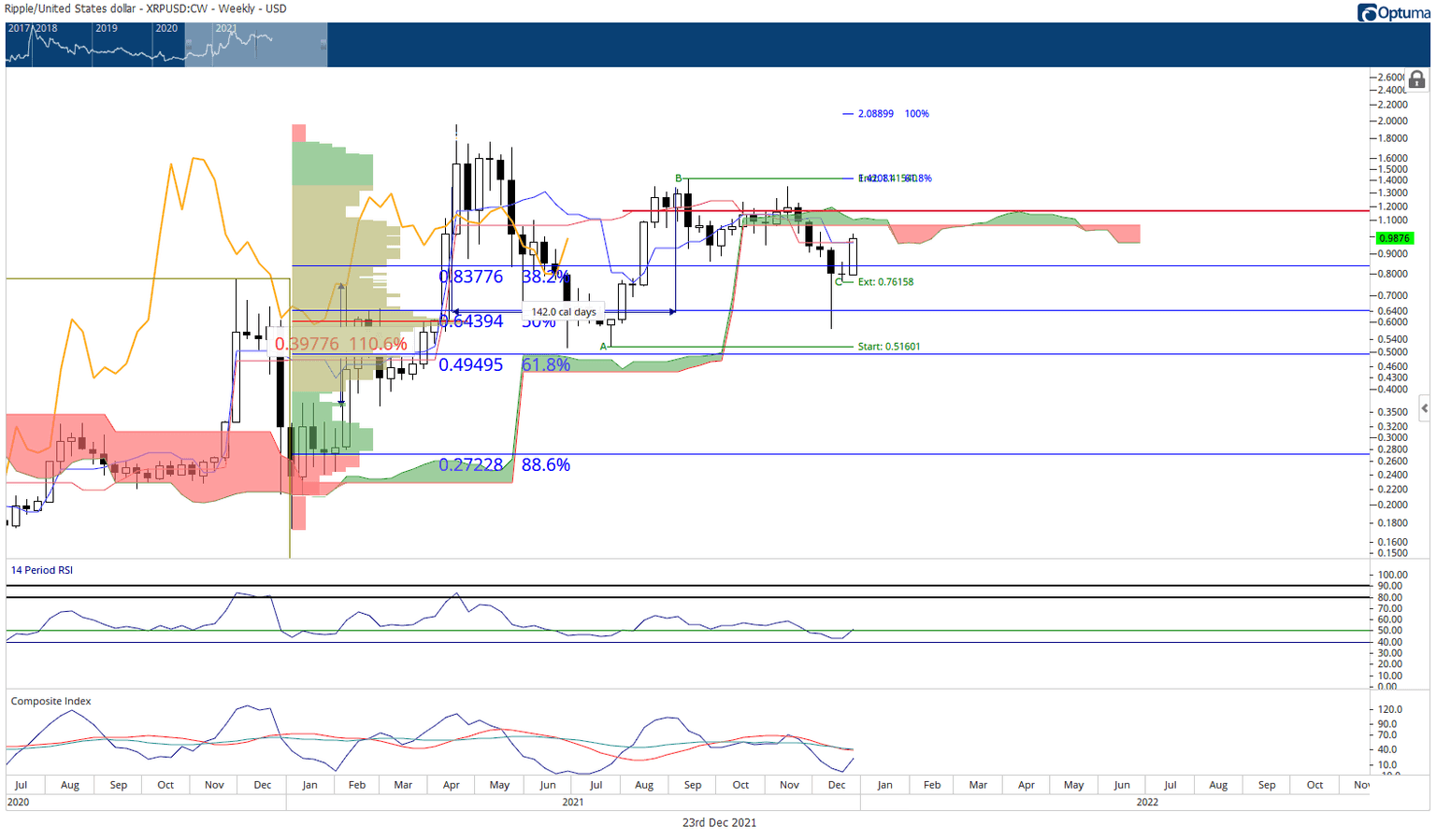The height and width of the screenshot is (840, 1436).
Task: Click the red 0.39776 110.6% label
Action: [341, 344]
